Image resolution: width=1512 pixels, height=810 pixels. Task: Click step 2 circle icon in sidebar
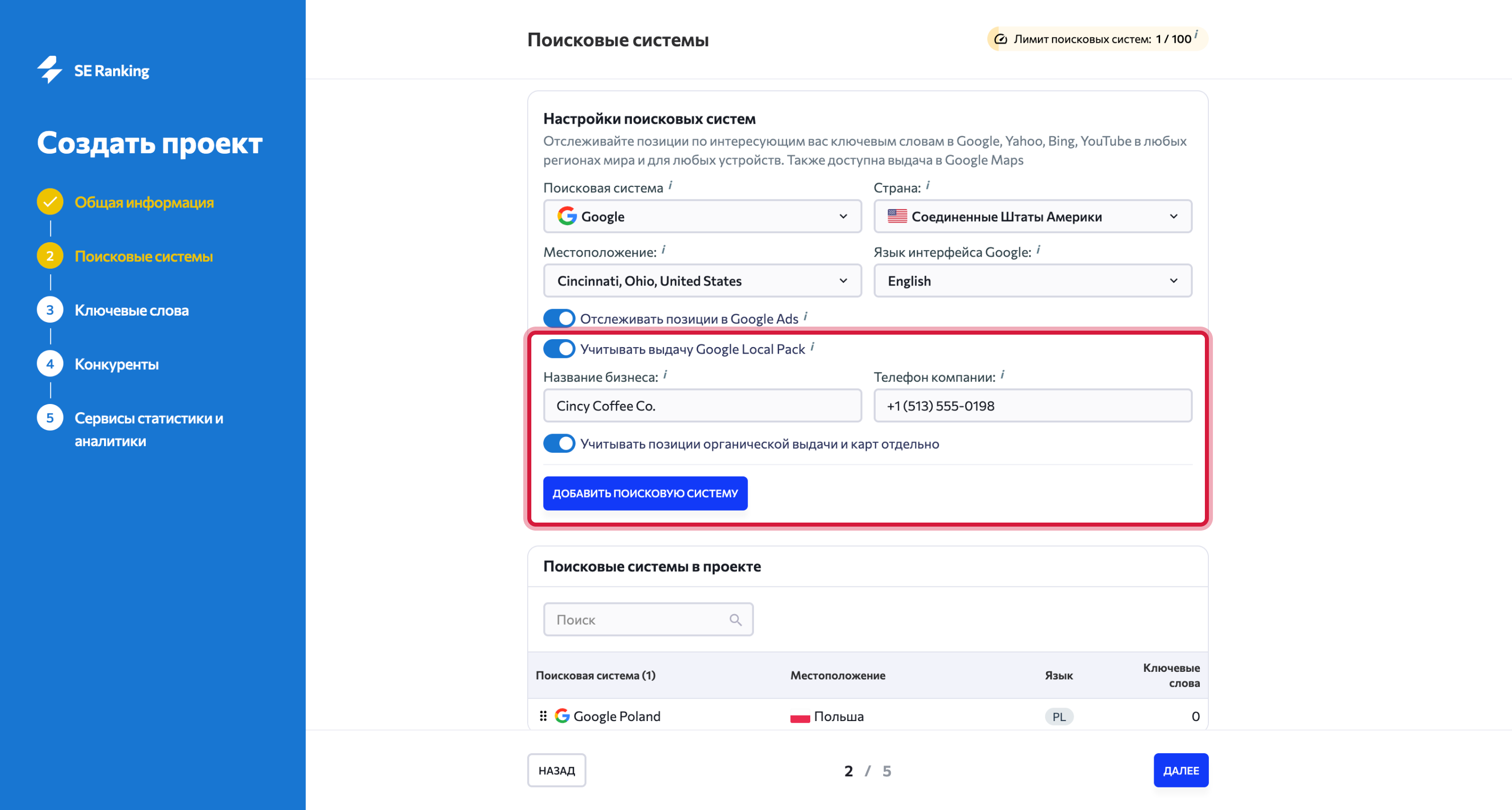tap(50, 256)
